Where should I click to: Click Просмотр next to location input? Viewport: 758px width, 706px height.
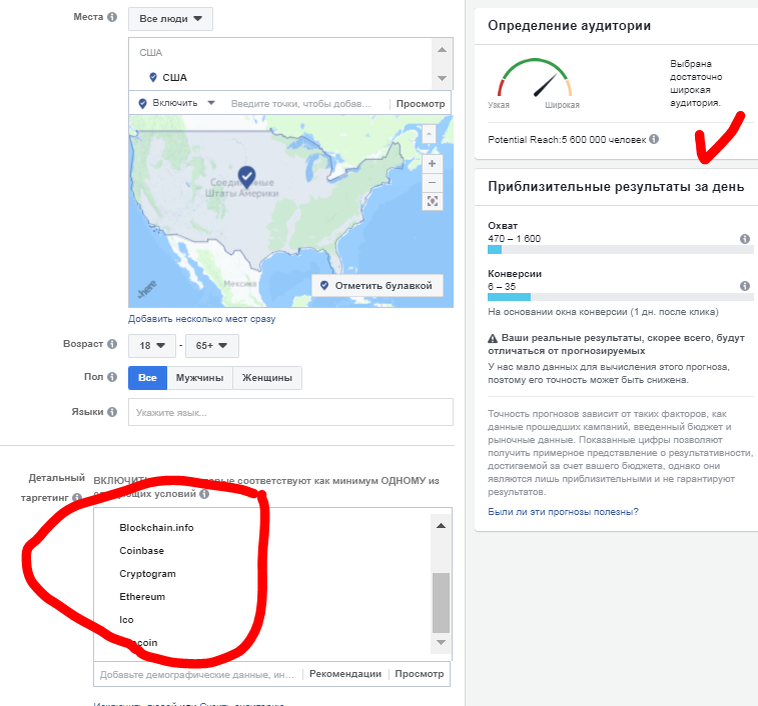(x=420, y=103)
